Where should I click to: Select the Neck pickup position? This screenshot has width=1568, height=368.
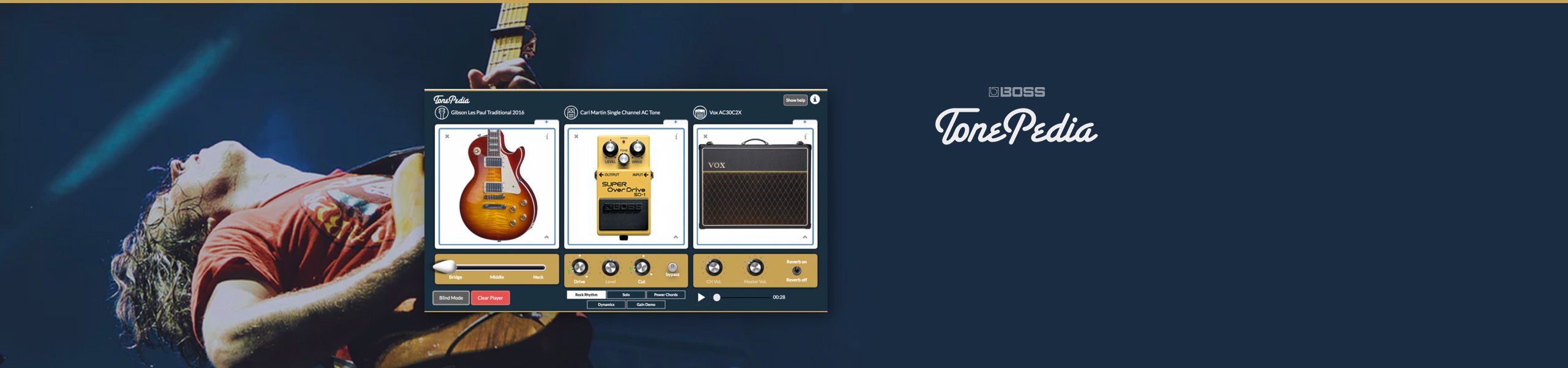[538, 277]
